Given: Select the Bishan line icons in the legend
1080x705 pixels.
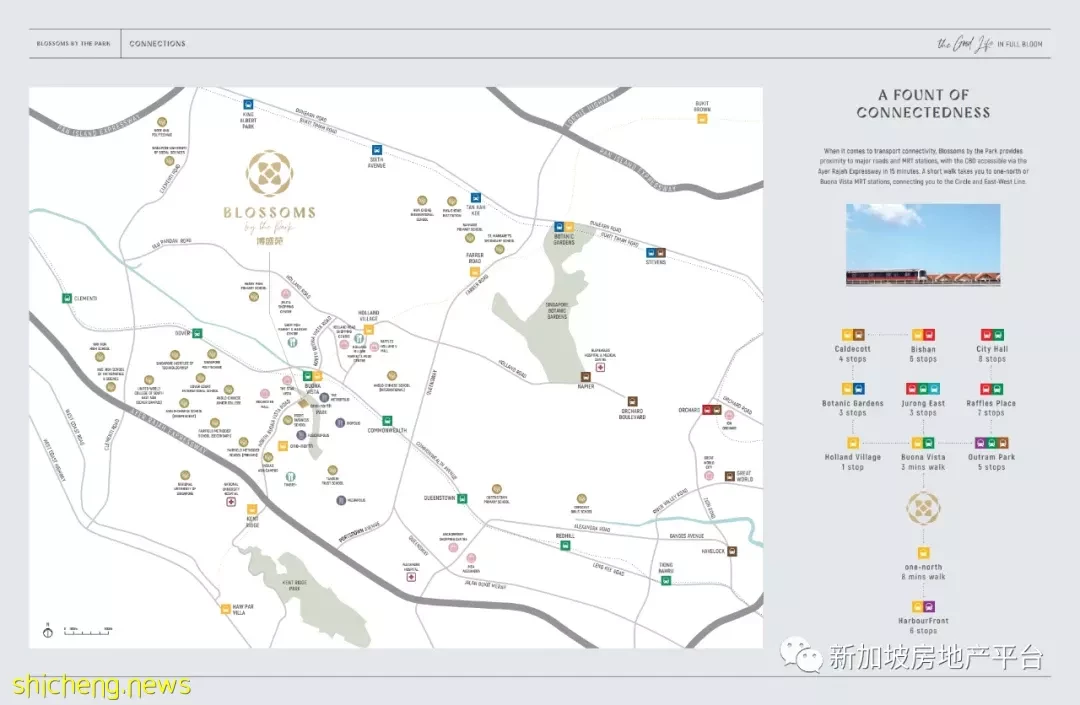Looking at the screenshot, I should 923,335.
